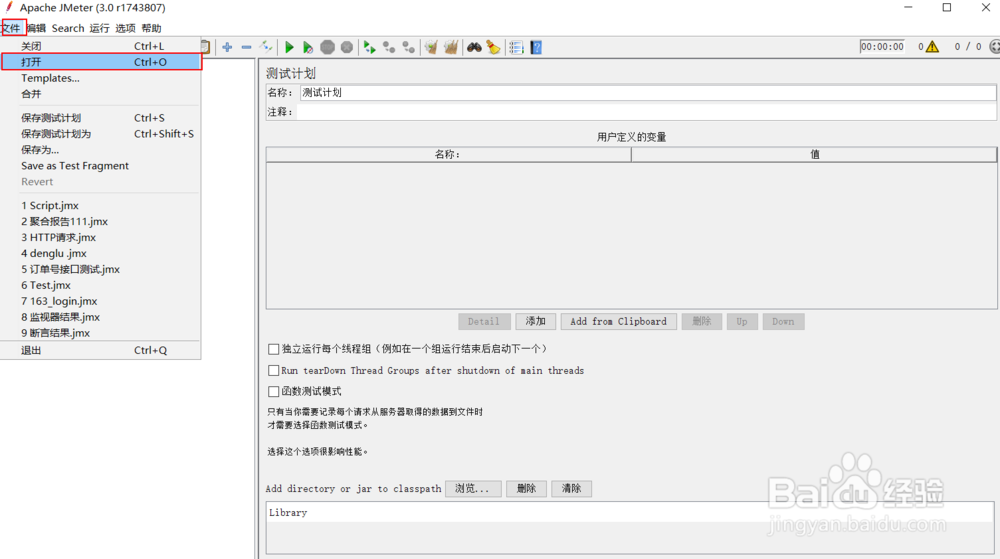Choose 保存为... menu entry

(101, 150)
